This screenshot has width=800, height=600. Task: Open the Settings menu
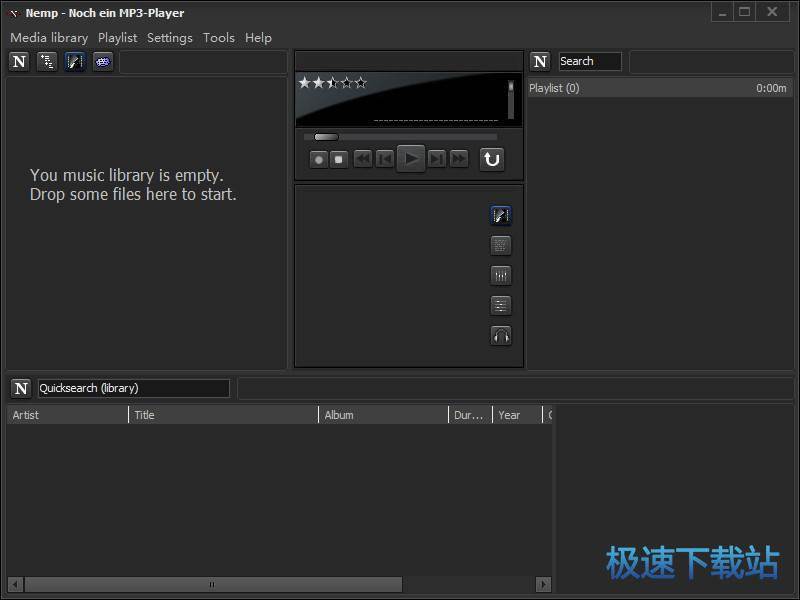pos(169,37)
